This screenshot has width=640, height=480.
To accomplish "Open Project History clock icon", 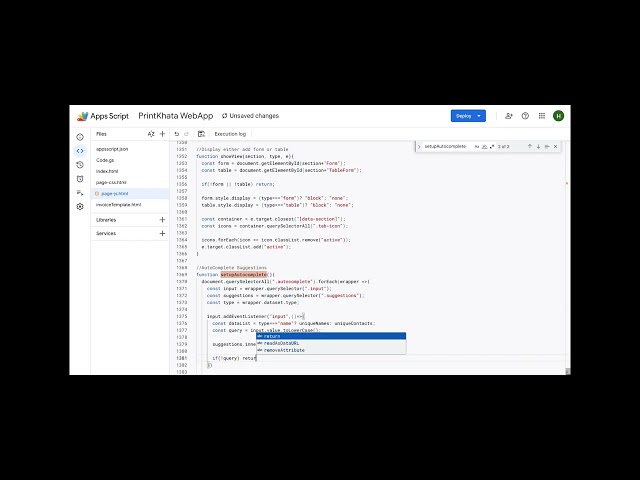I will click(x=80, y=165).
